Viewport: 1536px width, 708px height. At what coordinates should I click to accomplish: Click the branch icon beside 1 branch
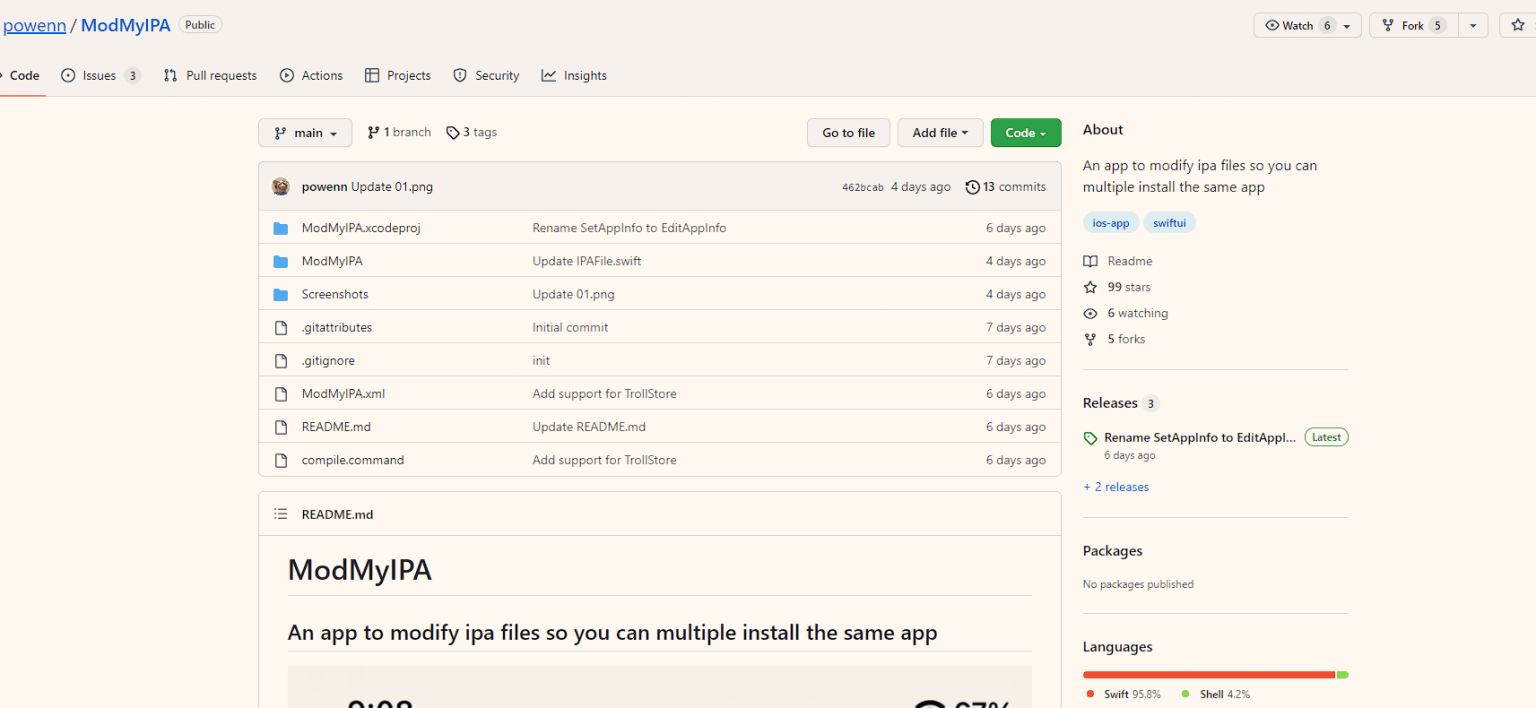click(x=373, y=133)
